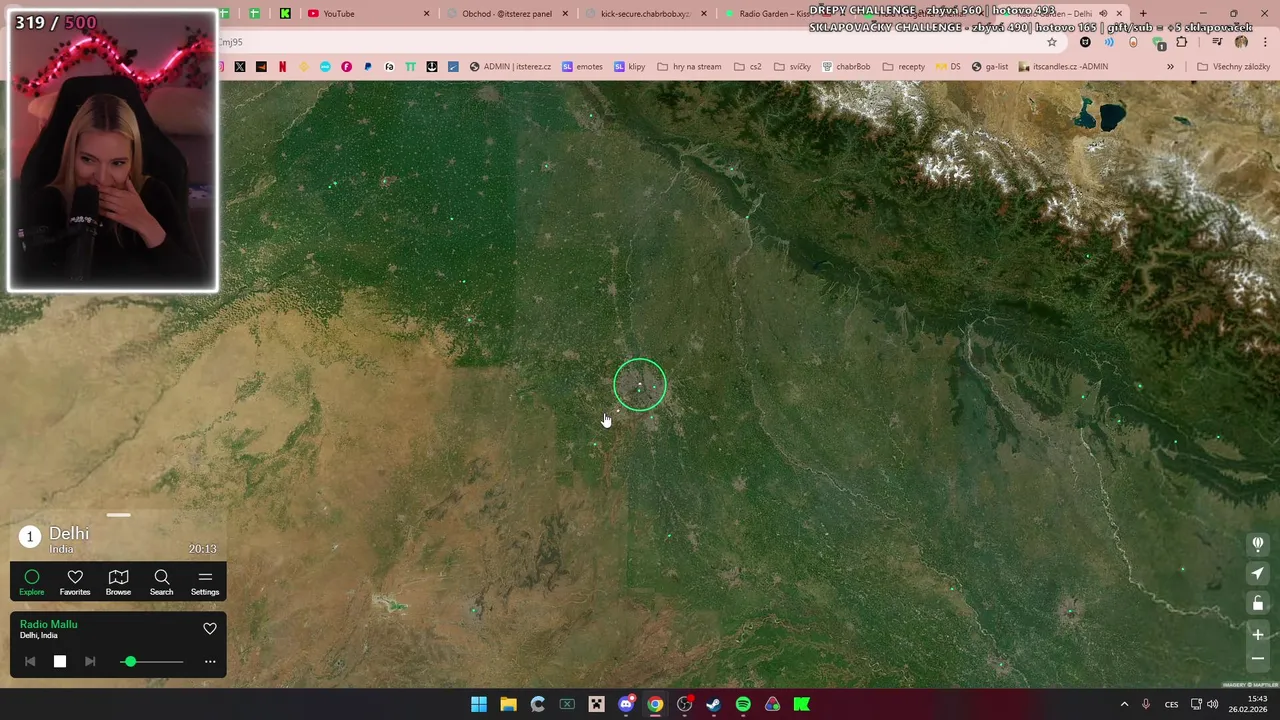1280x720 pixels.
Task: Open Google Chrome from the taskbar
Action: tap(655, 704)
